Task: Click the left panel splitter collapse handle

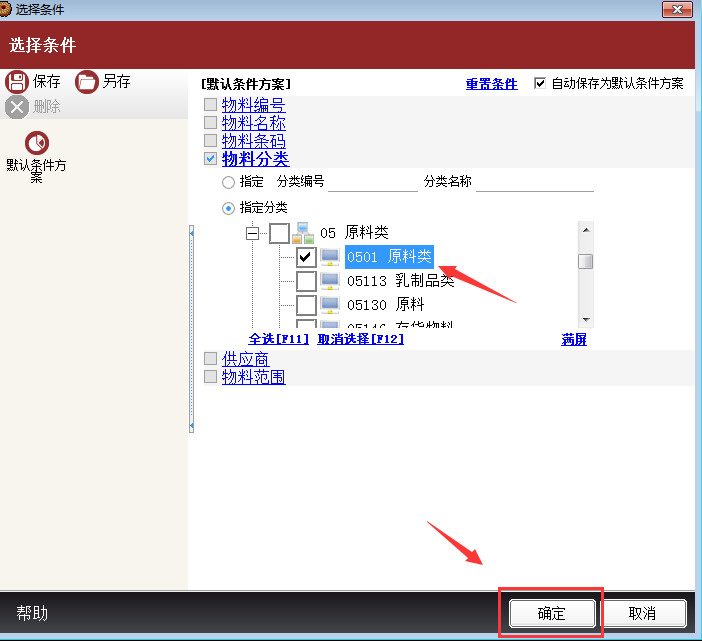Action: [x=192, y=329]
